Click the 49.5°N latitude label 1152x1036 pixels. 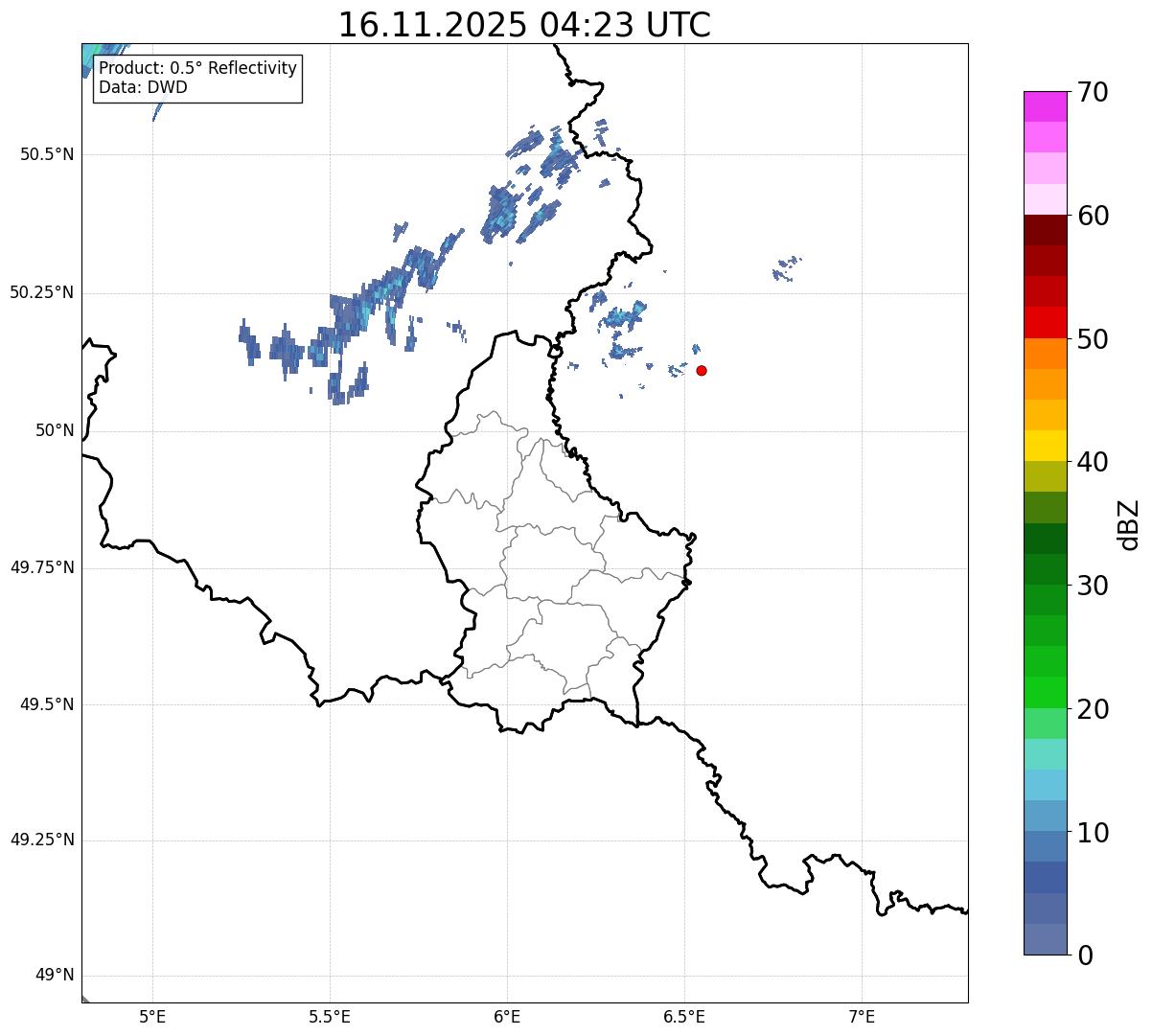[47, 704]
